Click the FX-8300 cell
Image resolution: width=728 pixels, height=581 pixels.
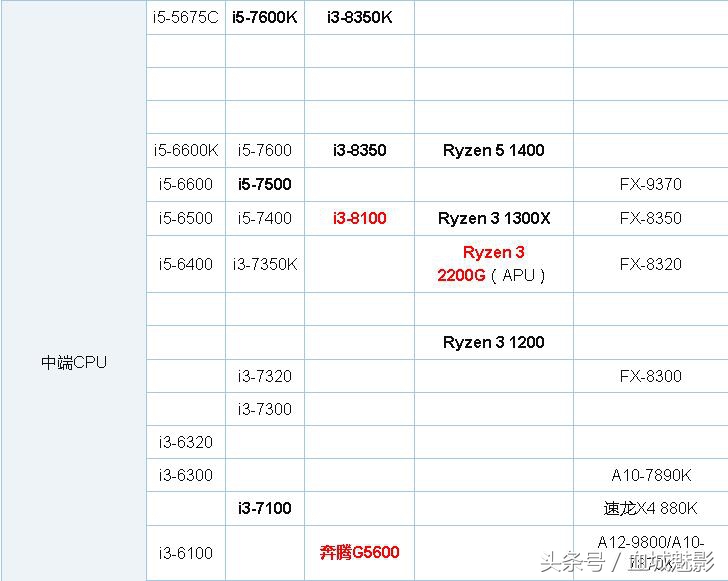(x=650, y=376)
